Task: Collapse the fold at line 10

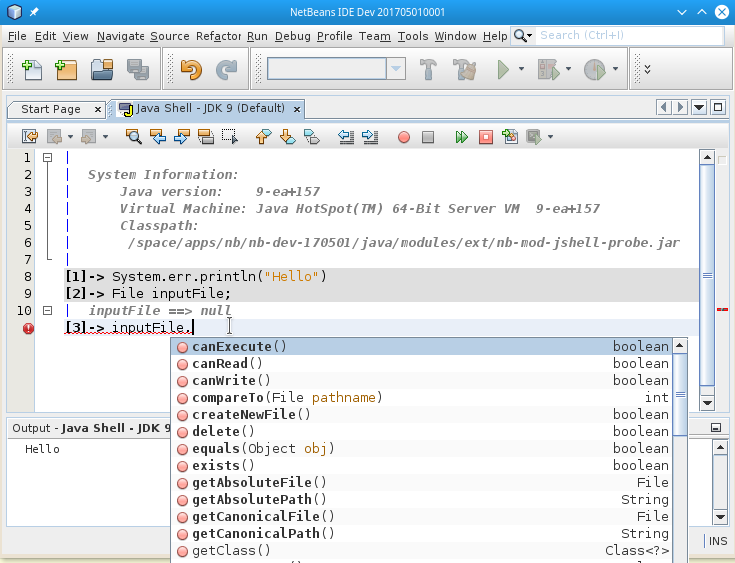Action: point(47,311)
